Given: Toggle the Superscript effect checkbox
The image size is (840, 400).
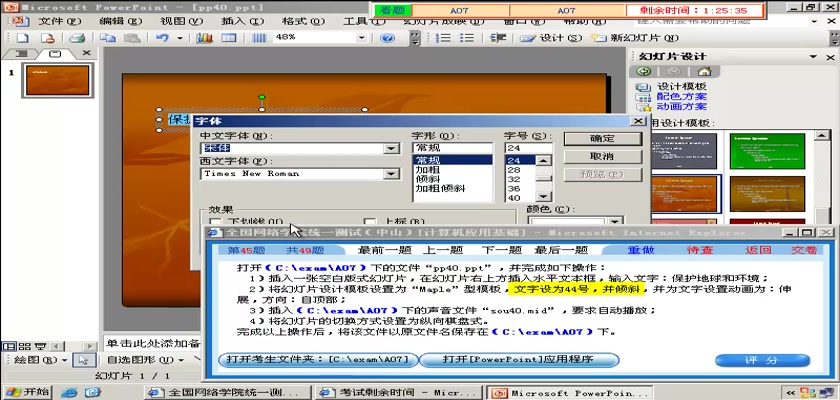Looking at the screenshot, I should 369,222.
